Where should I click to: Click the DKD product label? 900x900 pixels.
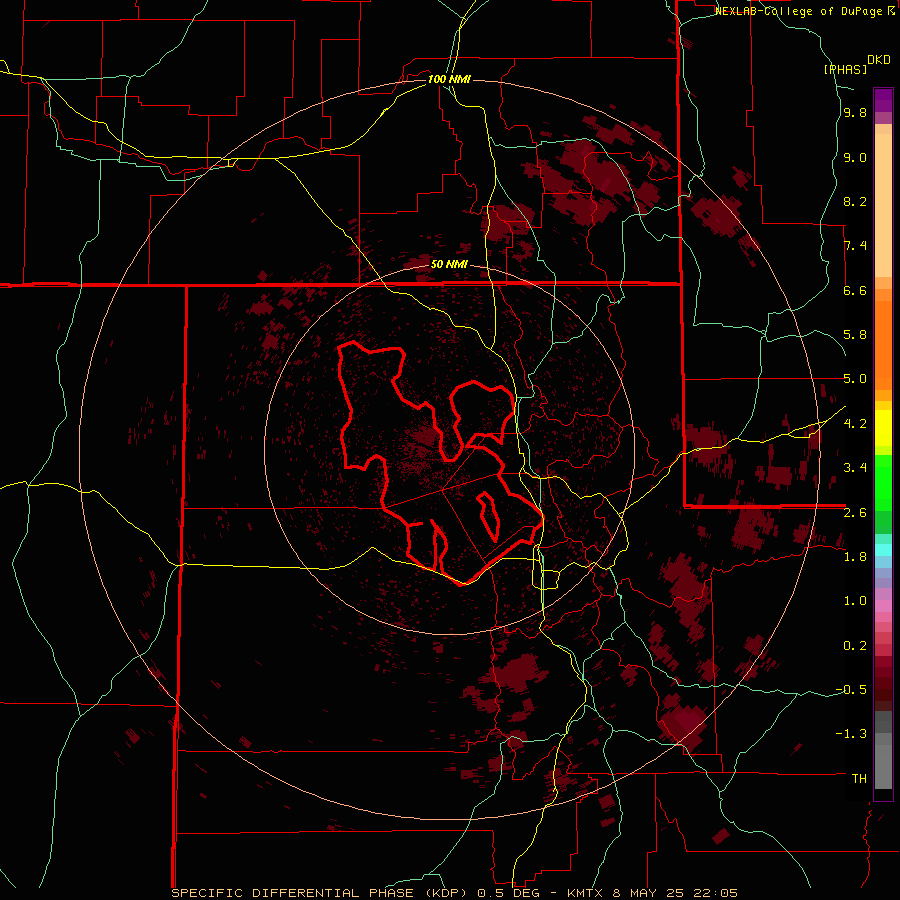coord(879,60)
